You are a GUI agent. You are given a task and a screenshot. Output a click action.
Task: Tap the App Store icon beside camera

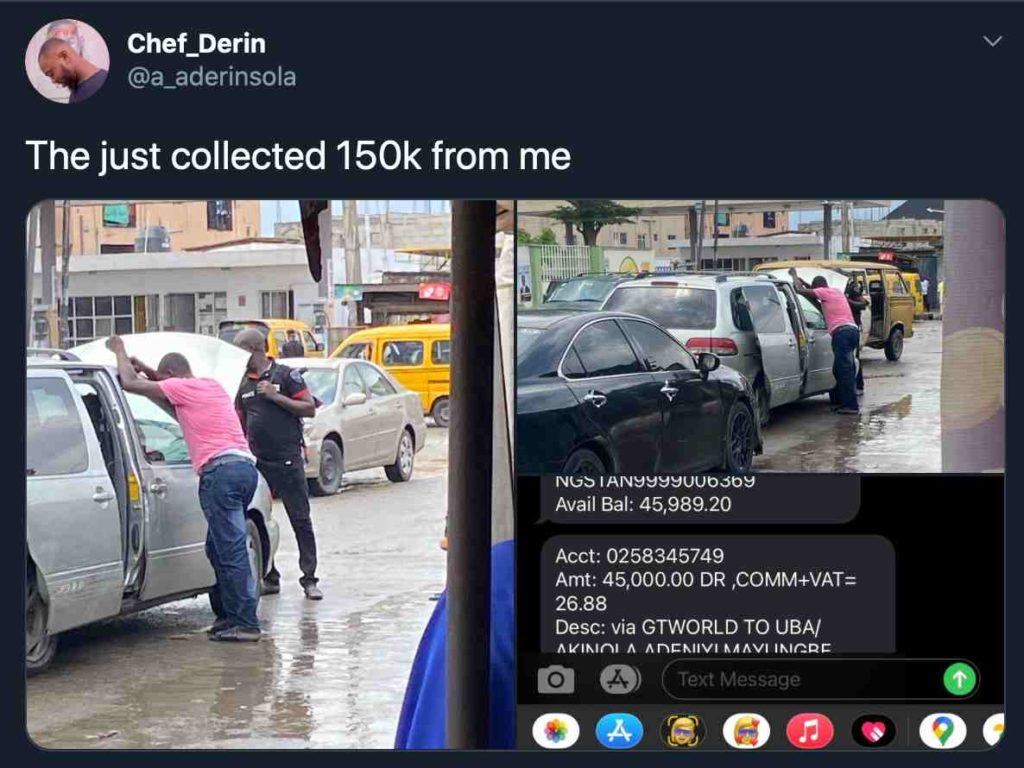619,680
